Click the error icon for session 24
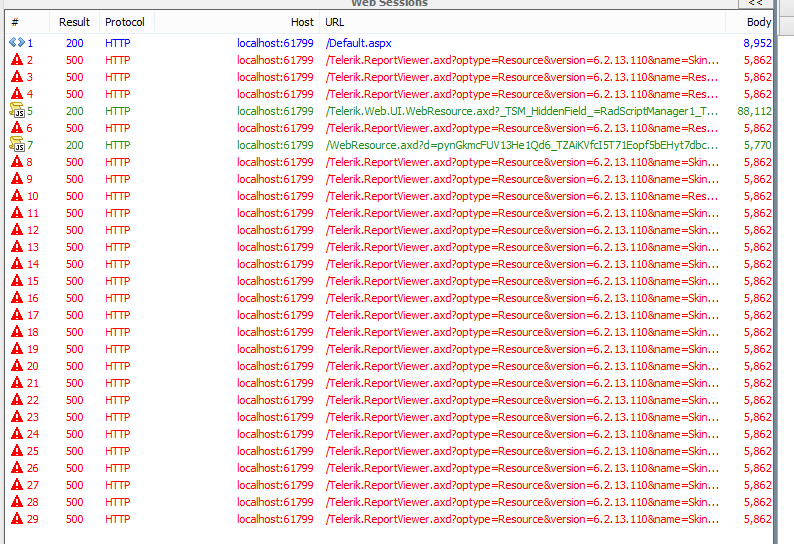Viewport: 794px width, 544px height. [x=17, y=434]
